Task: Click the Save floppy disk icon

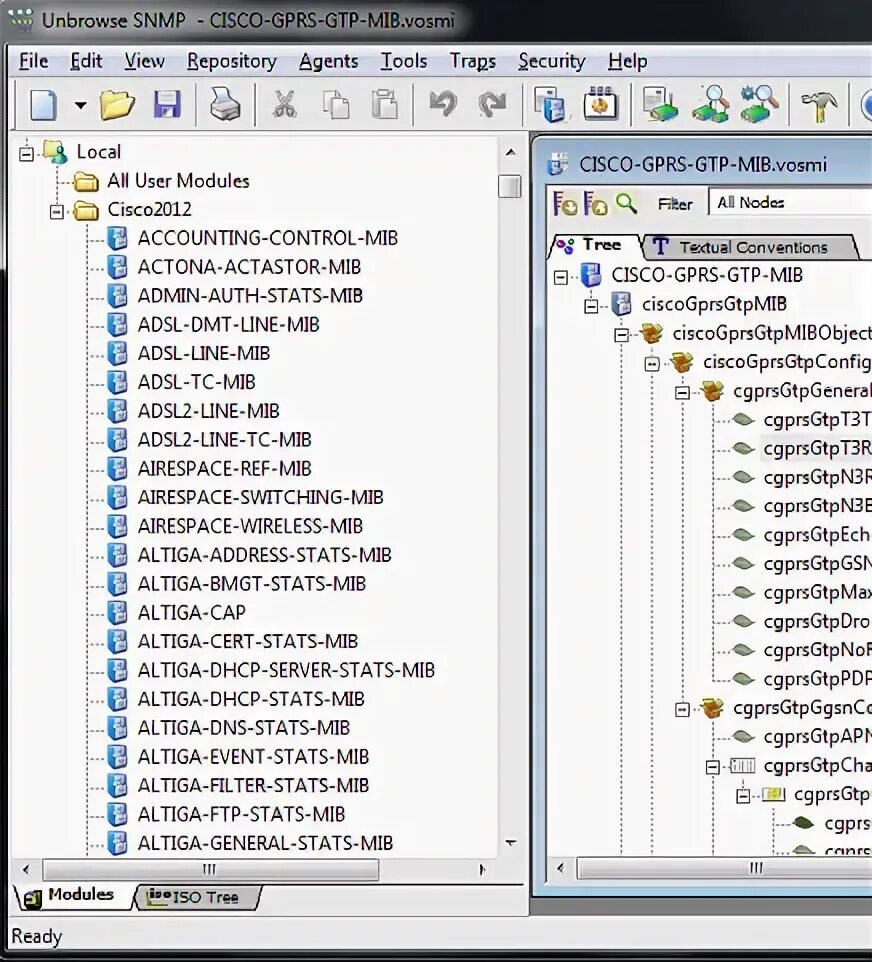Action: click(x=167, y=105)
